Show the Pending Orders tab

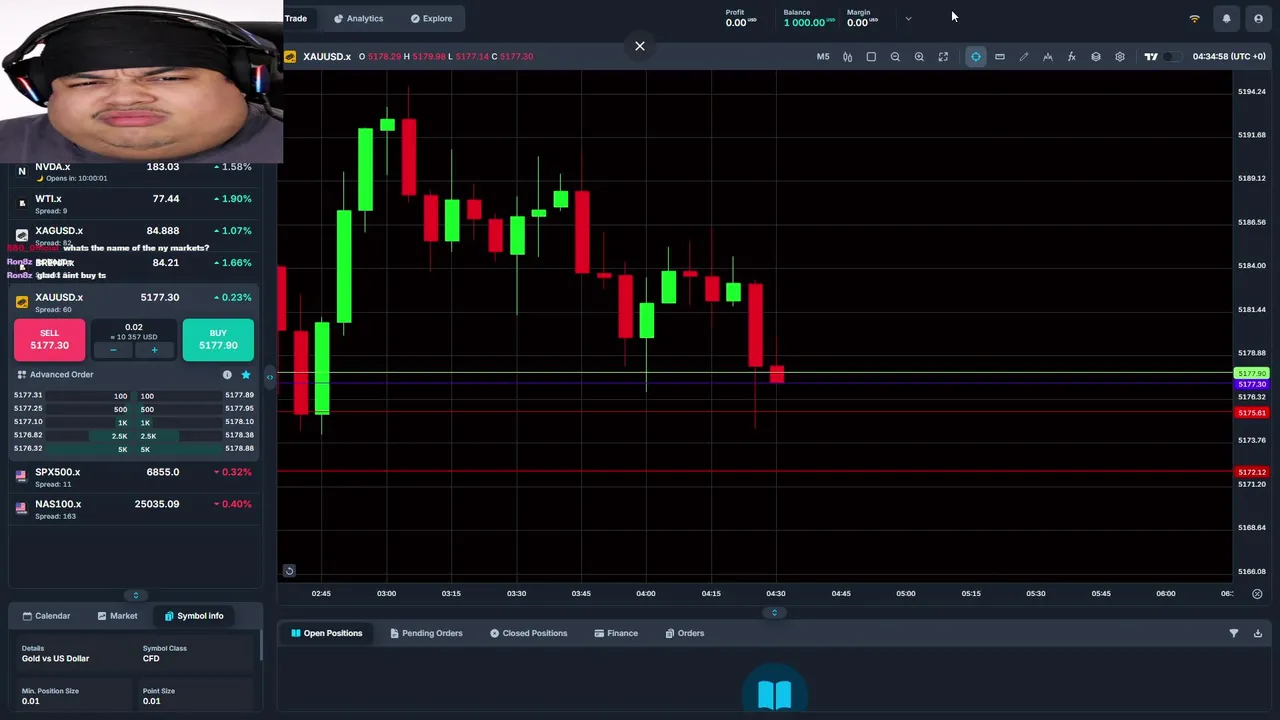tap(426, 633)
